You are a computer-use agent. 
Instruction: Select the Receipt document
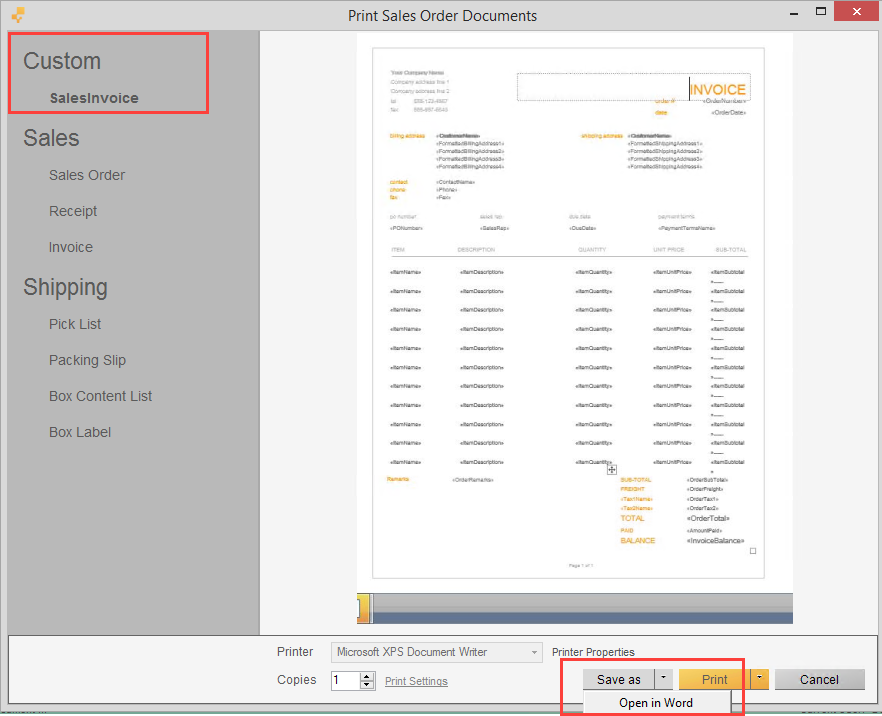tap(73, 211)
